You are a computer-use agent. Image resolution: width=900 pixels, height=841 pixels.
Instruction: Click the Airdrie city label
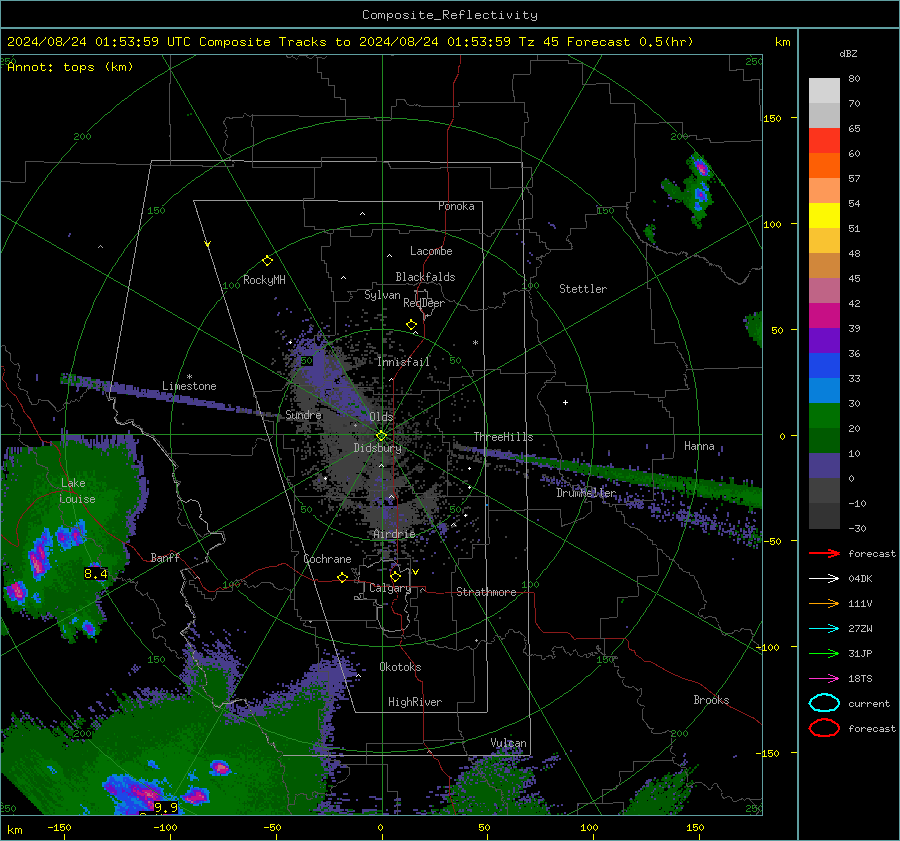[x=394, y=534]
